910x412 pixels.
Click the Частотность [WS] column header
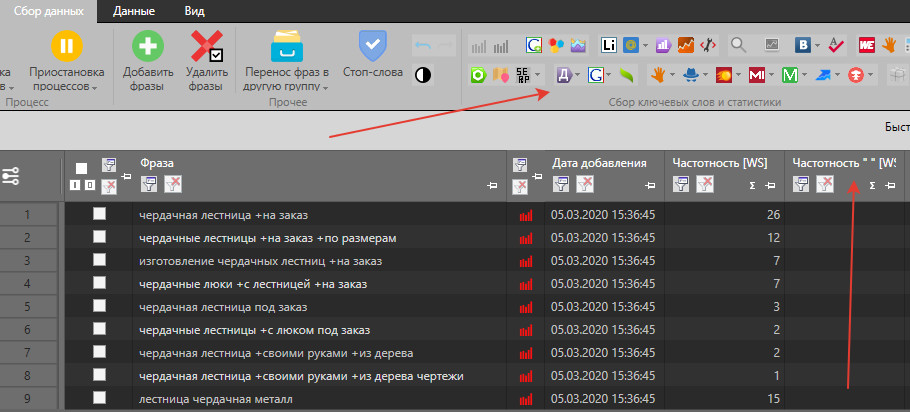point(720,163)
